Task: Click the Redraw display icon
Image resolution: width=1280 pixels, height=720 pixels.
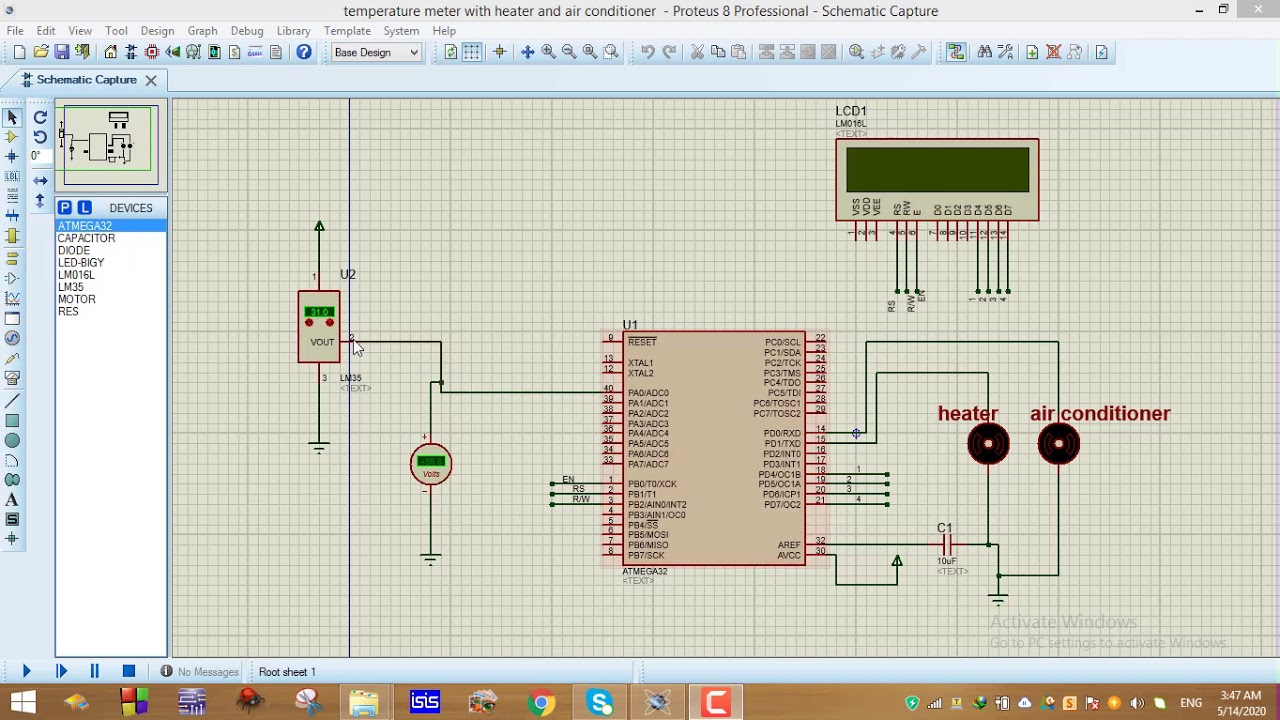Action: click(451, 52)
